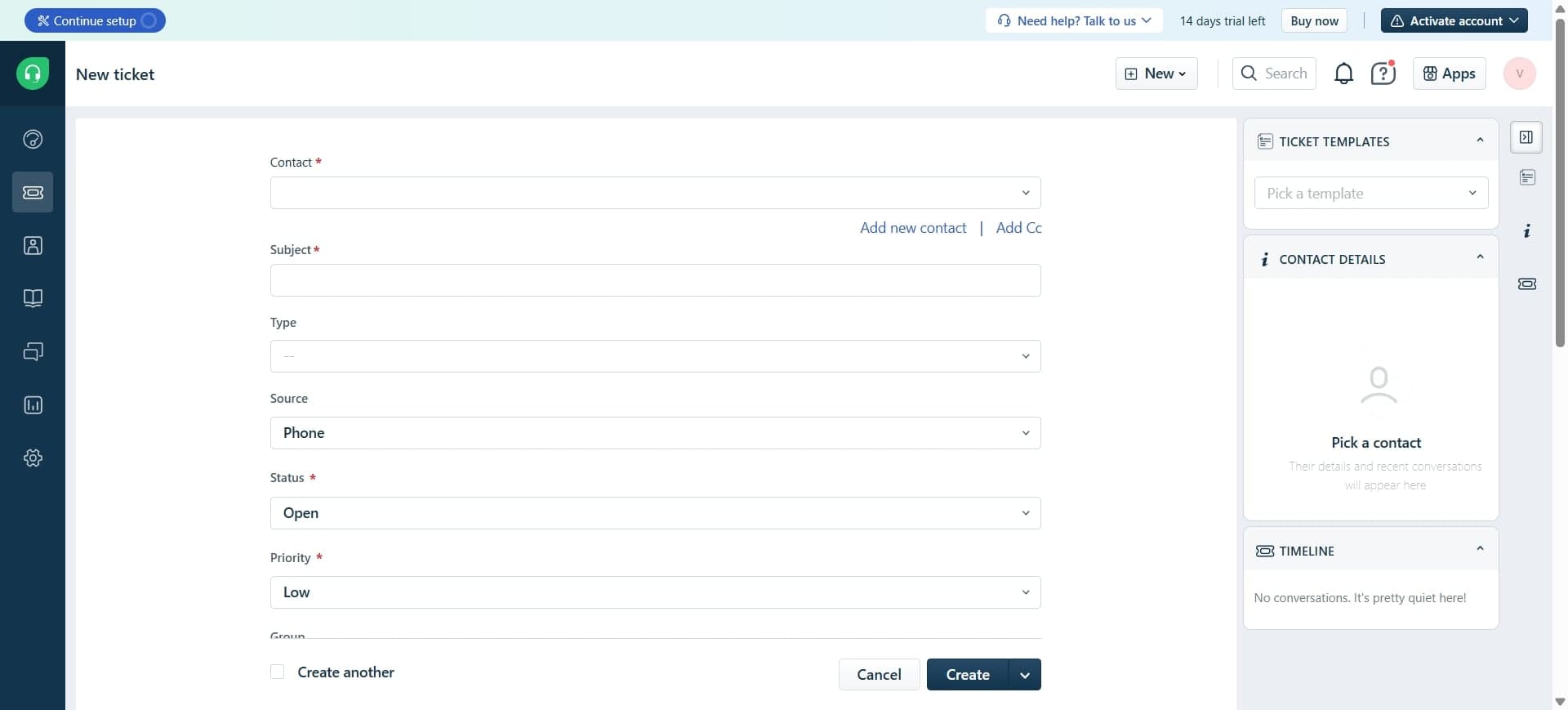Open the Analytics chart icon in sidebar
1568x710 pixels.
pos(33,405)
